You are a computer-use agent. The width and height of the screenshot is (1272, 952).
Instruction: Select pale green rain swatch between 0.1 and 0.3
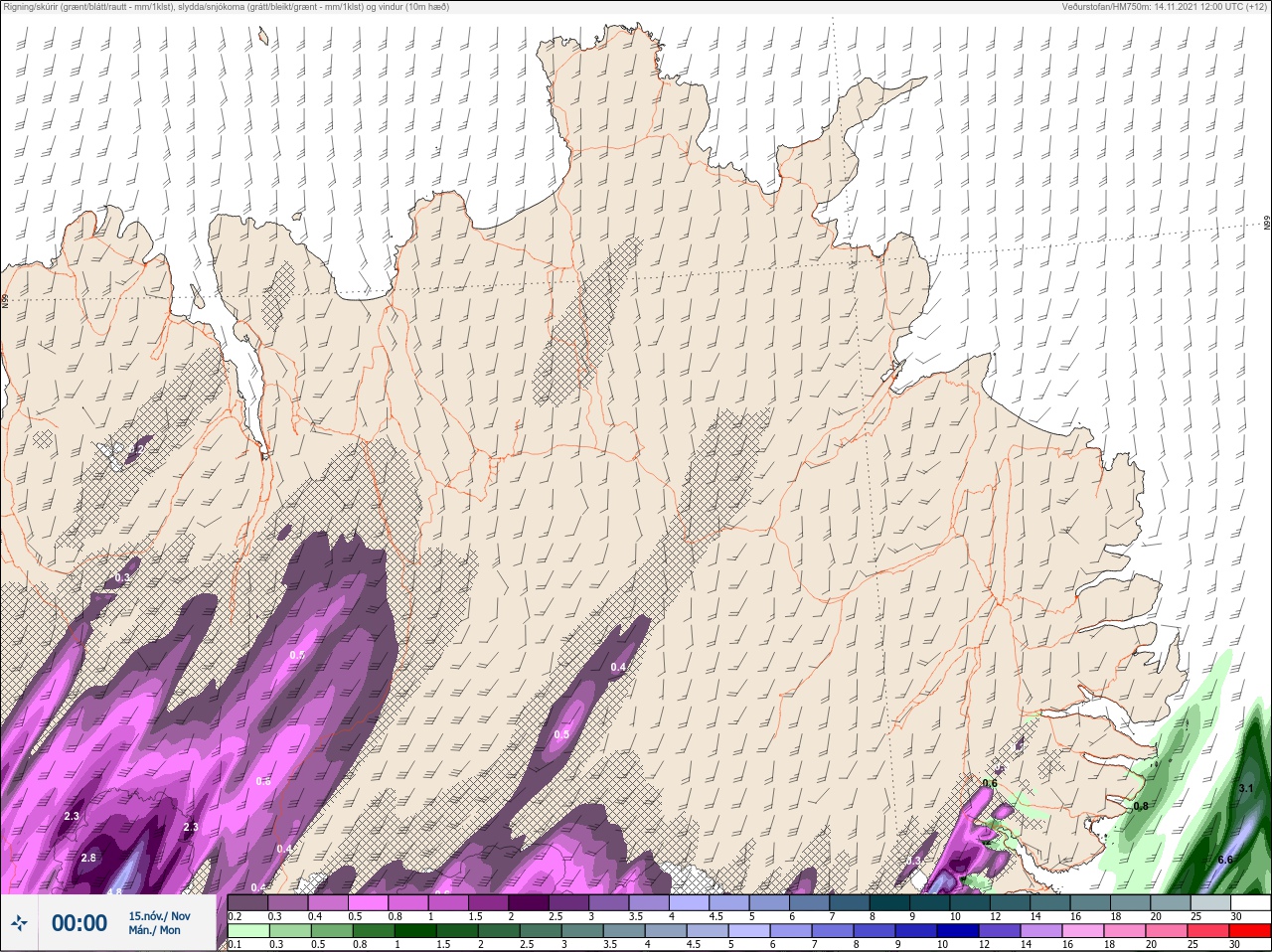coord(248,932)
